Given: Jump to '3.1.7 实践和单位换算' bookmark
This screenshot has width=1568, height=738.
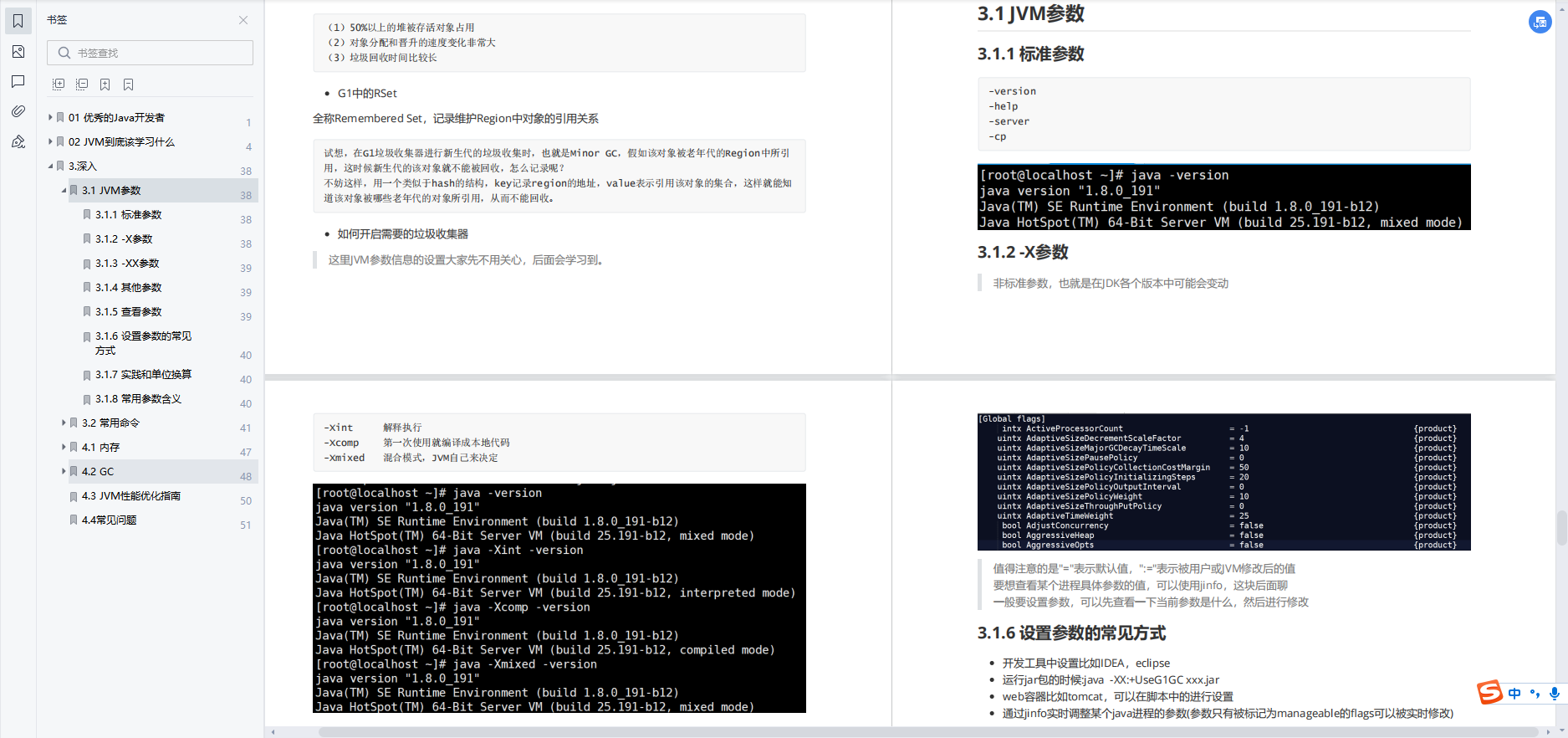Looking at the screenshot, I should (143, 375).
